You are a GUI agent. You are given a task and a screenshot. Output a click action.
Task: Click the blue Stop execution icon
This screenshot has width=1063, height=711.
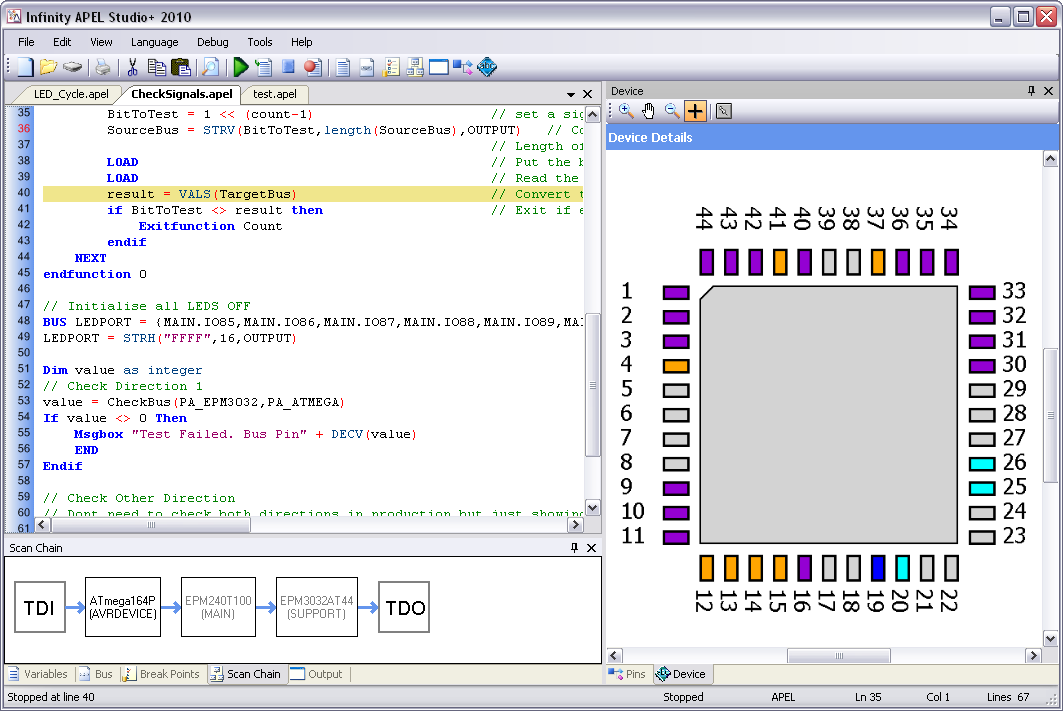(288, 67)
